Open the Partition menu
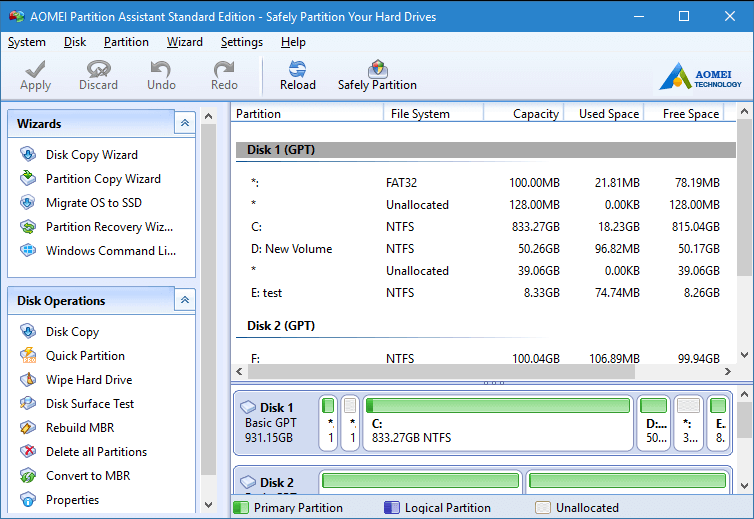 click(126, 42)
